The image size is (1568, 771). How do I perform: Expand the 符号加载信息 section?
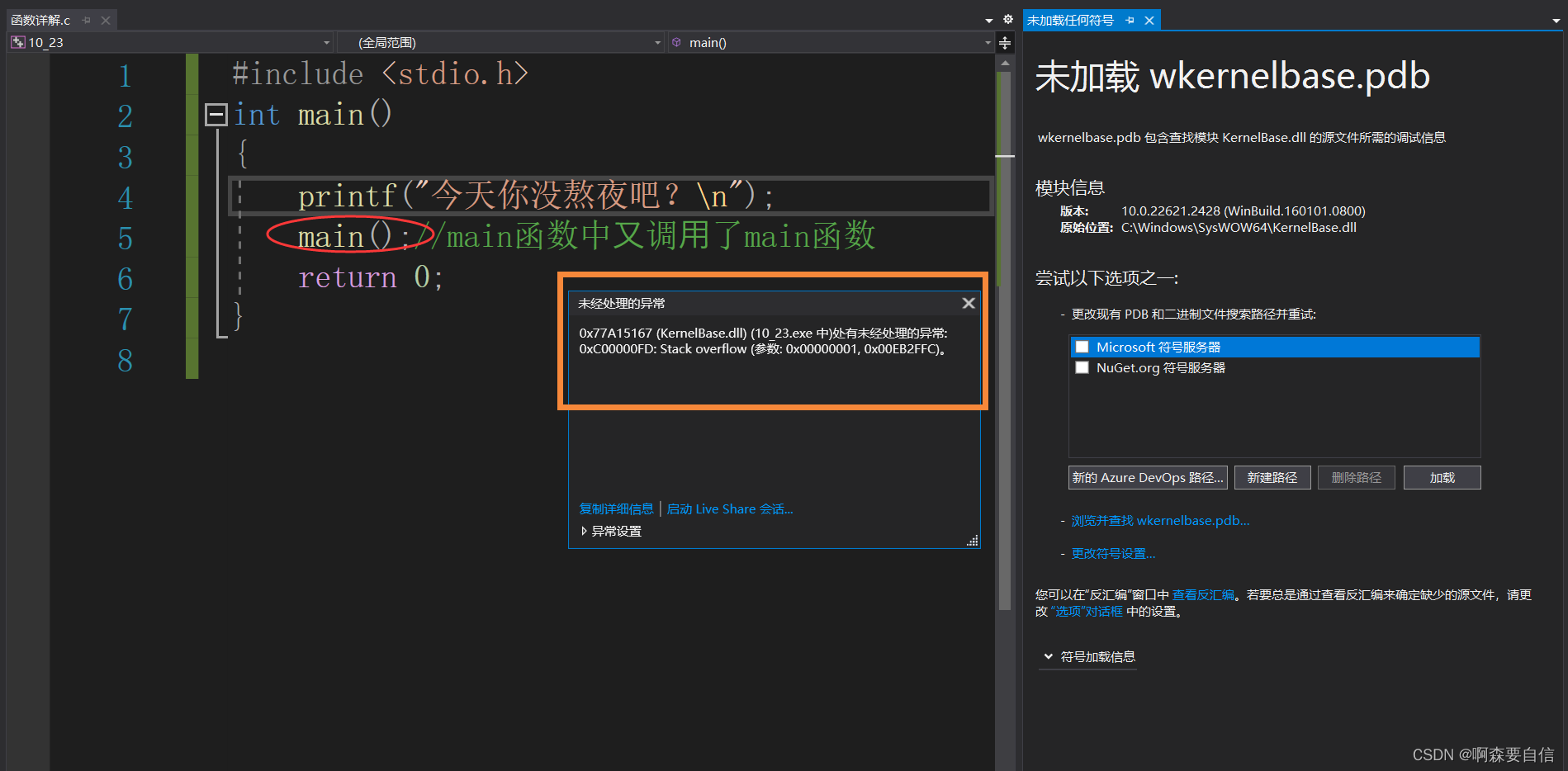click(1089, 656)
